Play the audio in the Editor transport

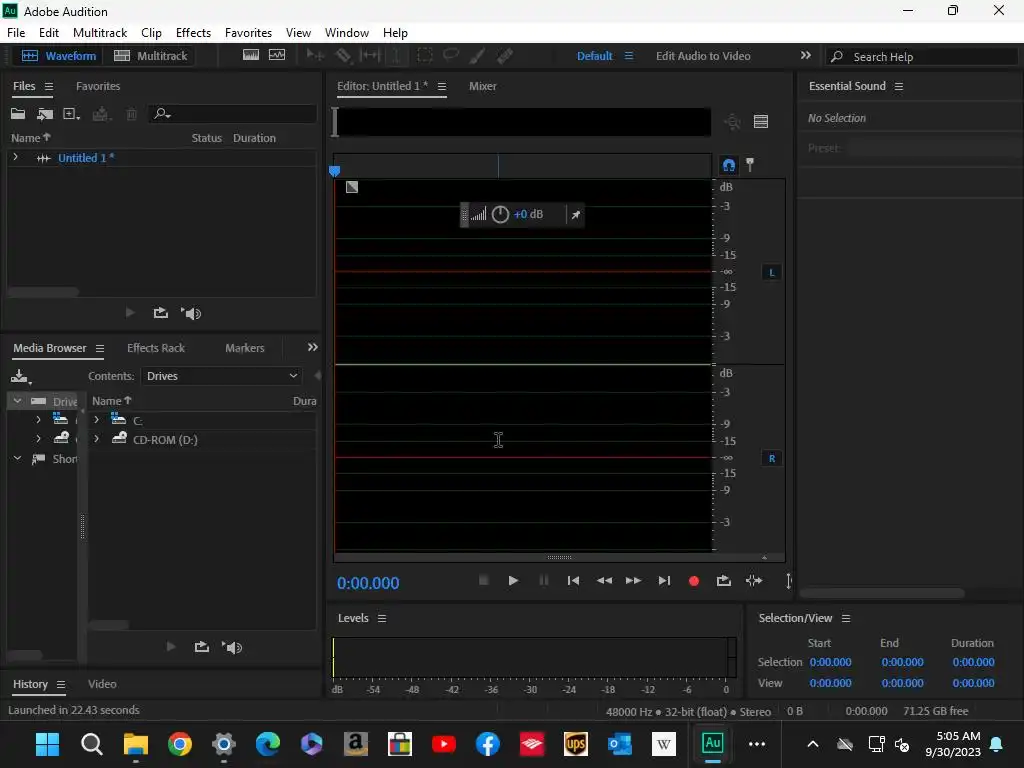513,581
